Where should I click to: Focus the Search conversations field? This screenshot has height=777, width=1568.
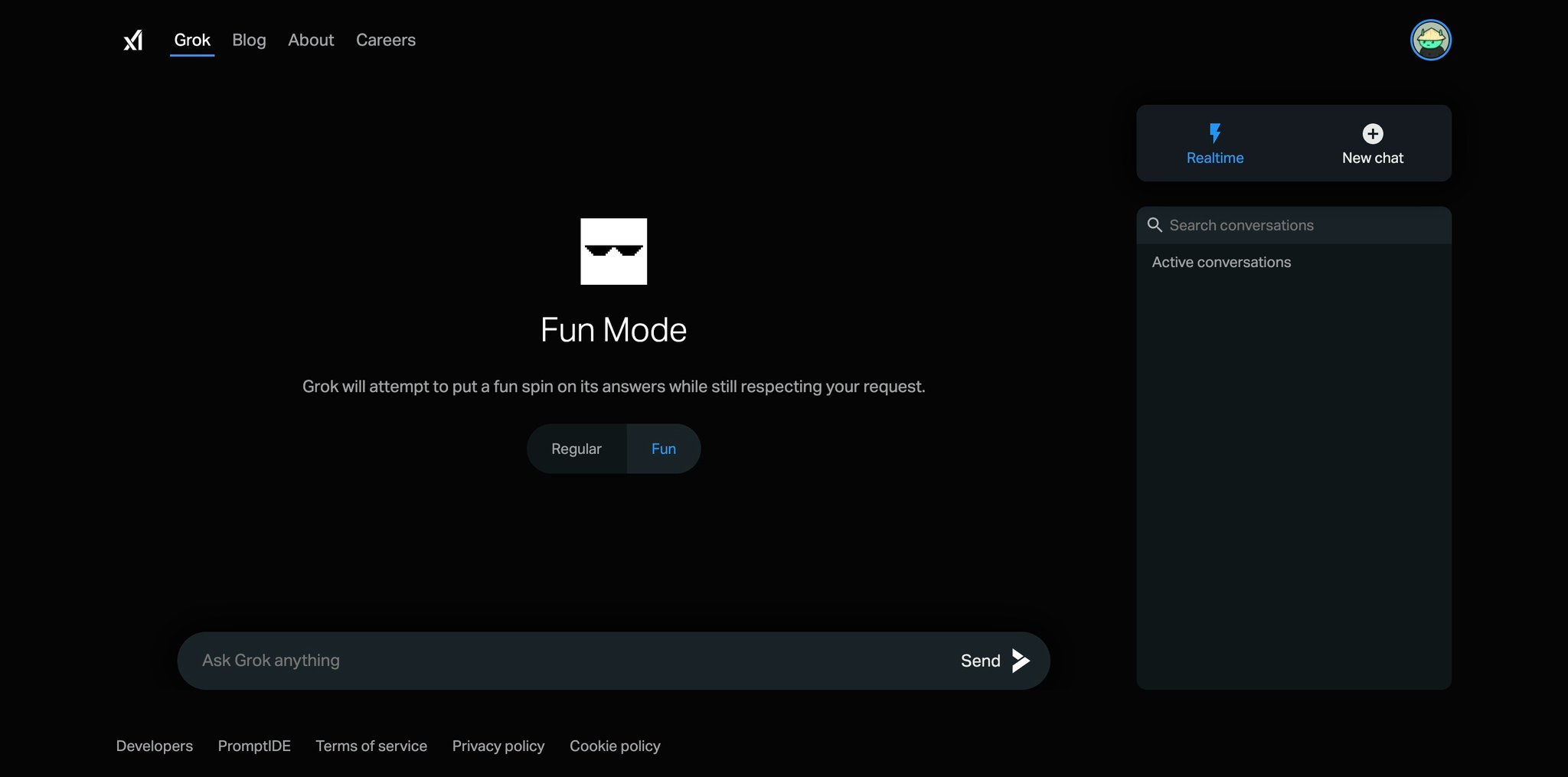tap(1294, 225)
